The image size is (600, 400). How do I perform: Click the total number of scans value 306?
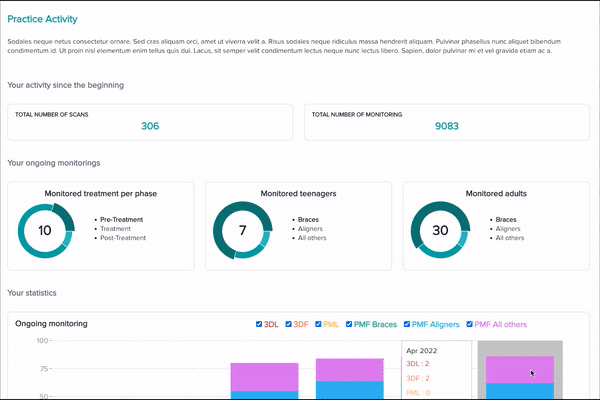tap(150, 126)
